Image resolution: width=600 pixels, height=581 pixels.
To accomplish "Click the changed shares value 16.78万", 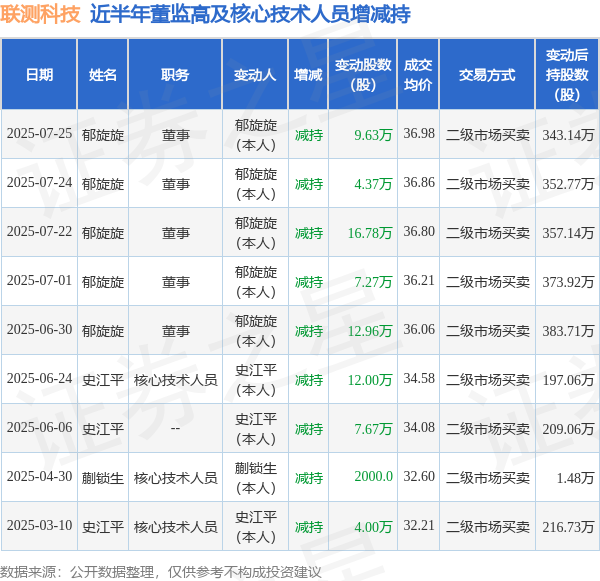I will coord(370,233).
